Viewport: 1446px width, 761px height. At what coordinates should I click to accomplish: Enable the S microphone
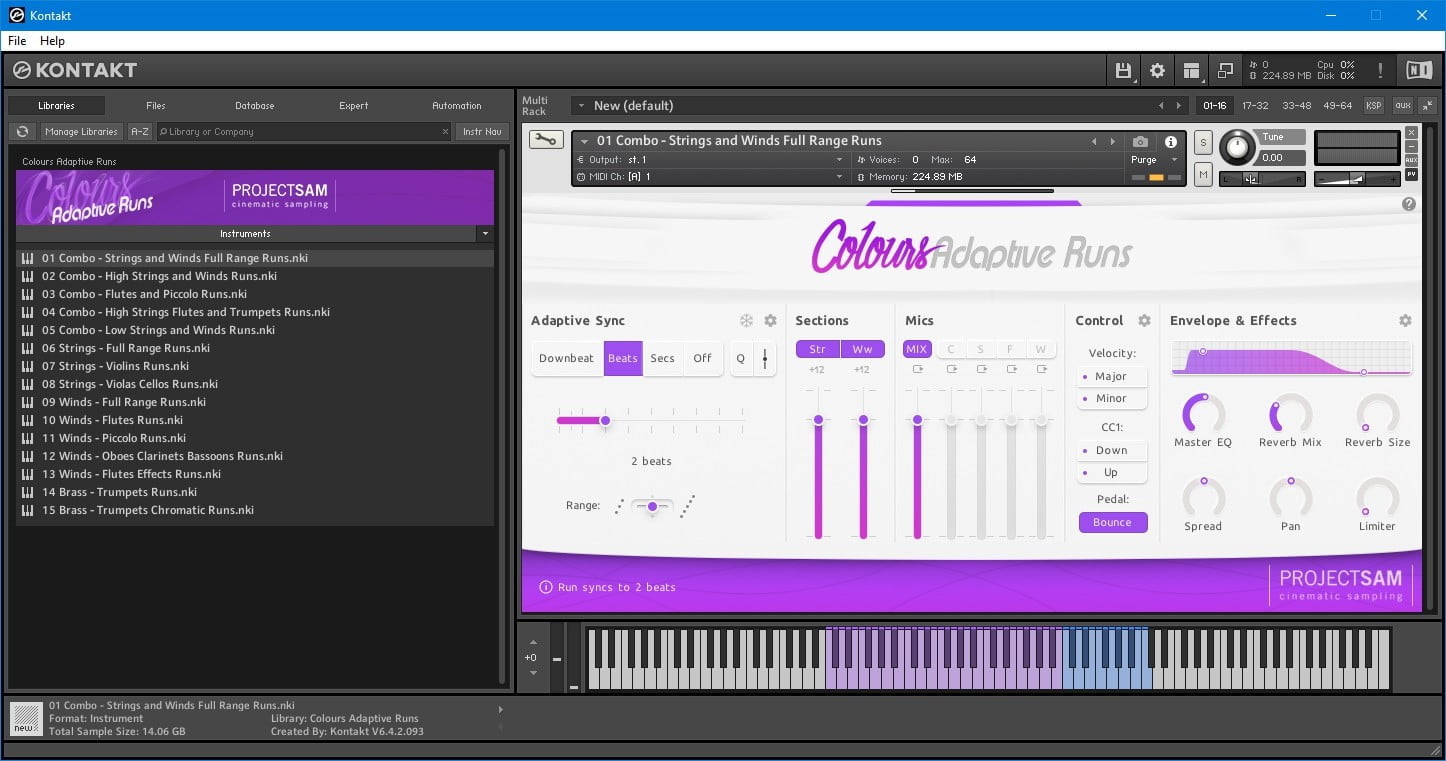coord(981,349)
